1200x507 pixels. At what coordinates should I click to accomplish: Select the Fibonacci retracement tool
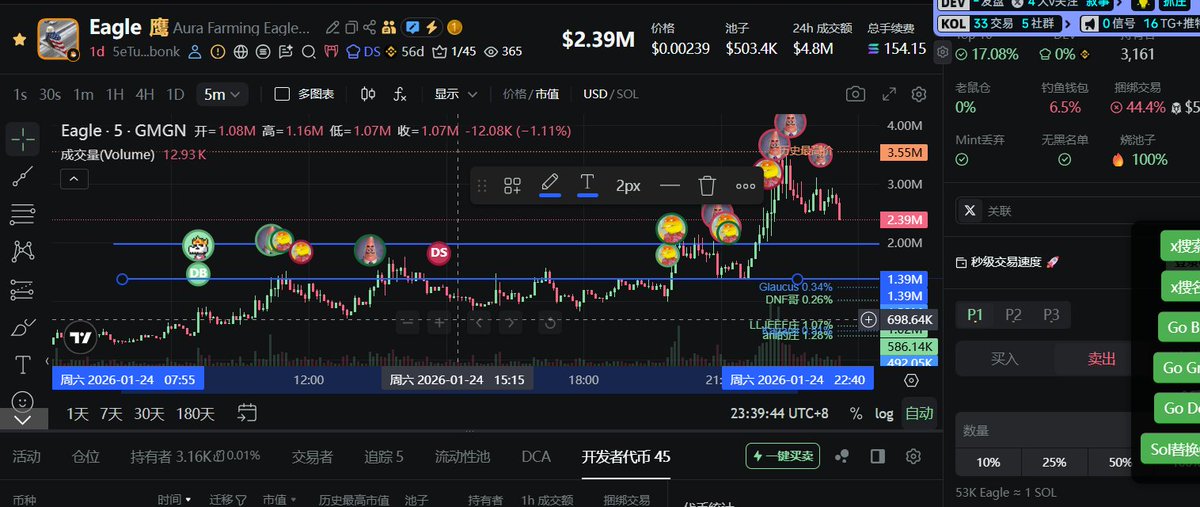[22, 214]
